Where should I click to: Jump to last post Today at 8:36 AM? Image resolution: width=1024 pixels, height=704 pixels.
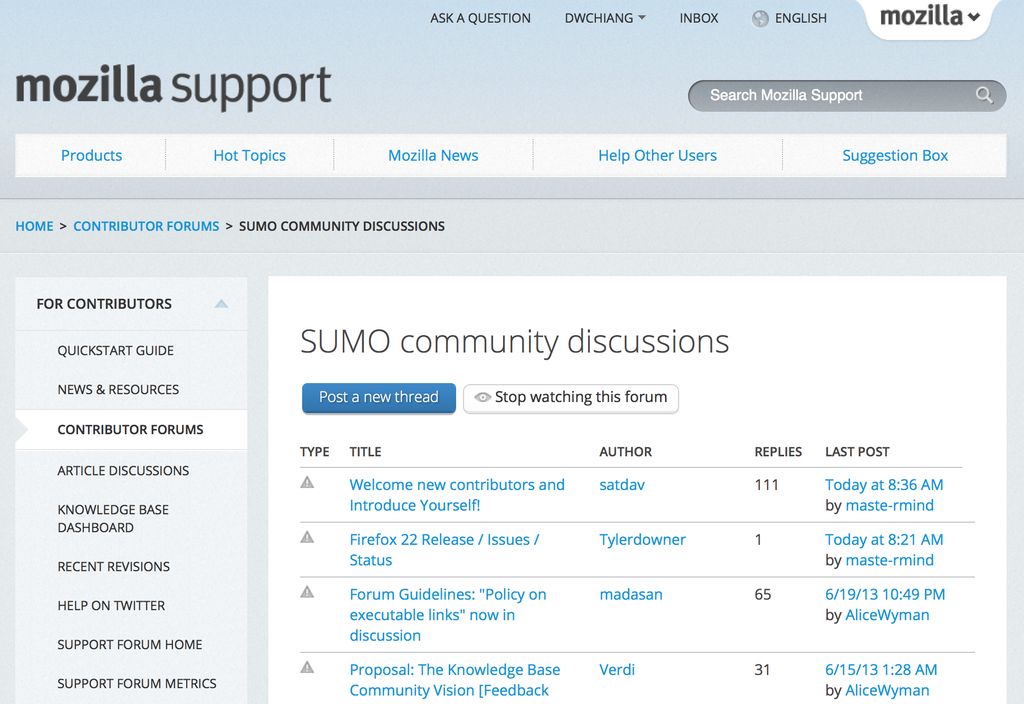[x=884, y=485]
